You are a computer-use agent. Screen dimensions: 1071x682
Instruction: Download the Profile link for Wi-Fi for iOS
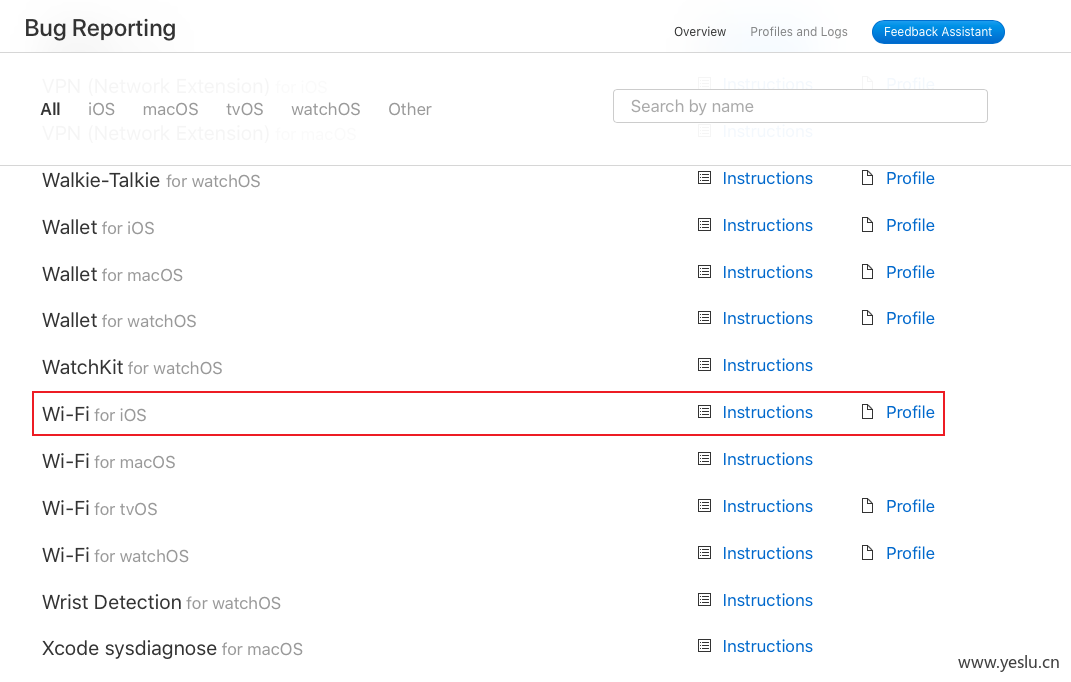pos(910,412)
